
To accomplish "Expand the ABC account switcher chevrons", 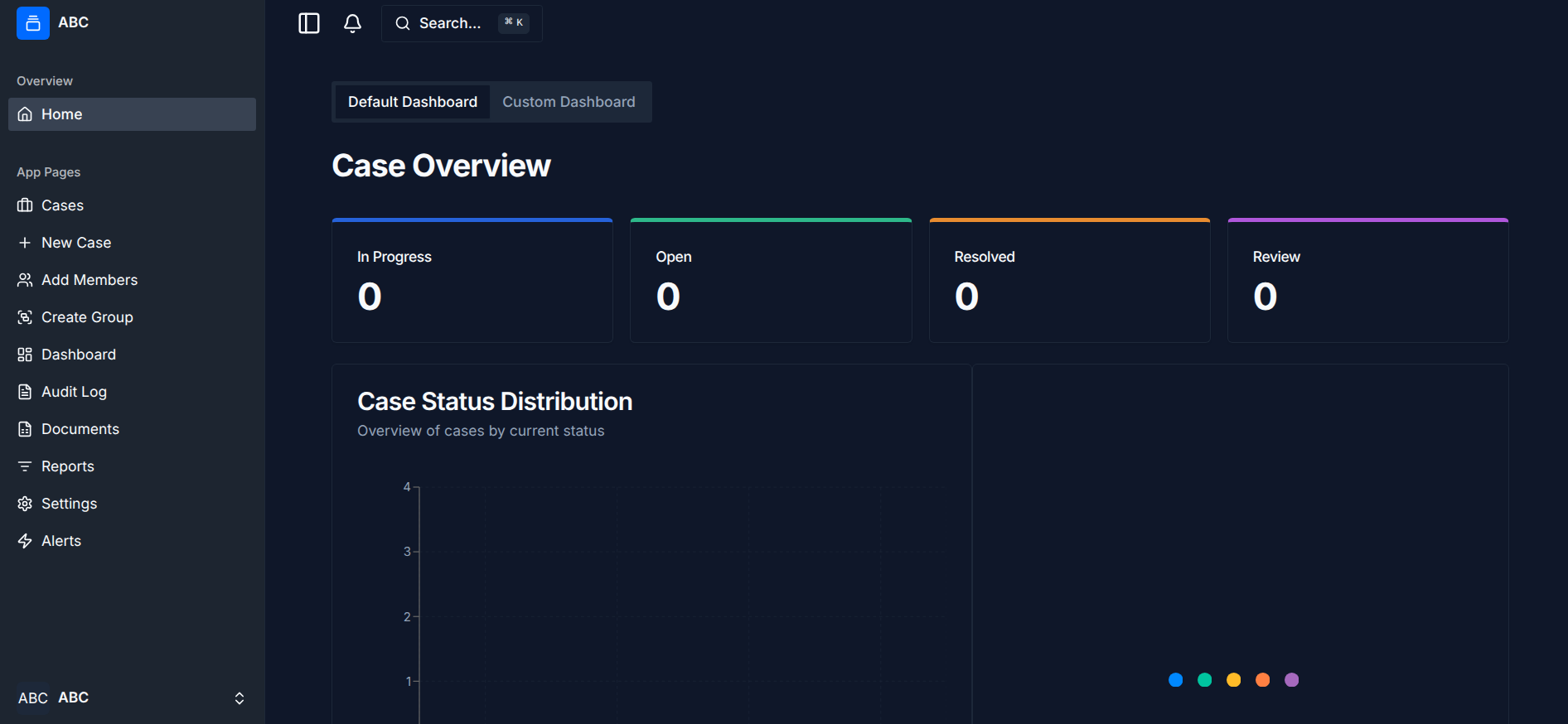I will pos(240,698).
